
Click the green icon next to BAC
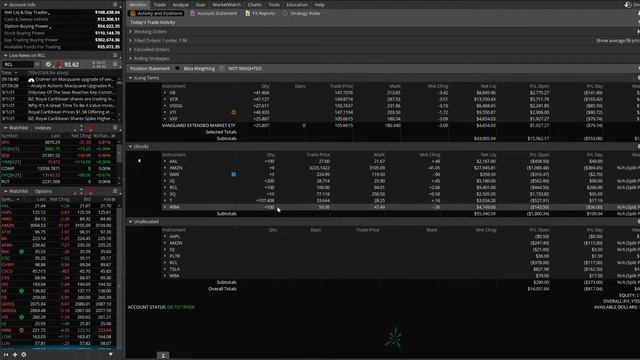pyautogui.click(x=22, y=251)
